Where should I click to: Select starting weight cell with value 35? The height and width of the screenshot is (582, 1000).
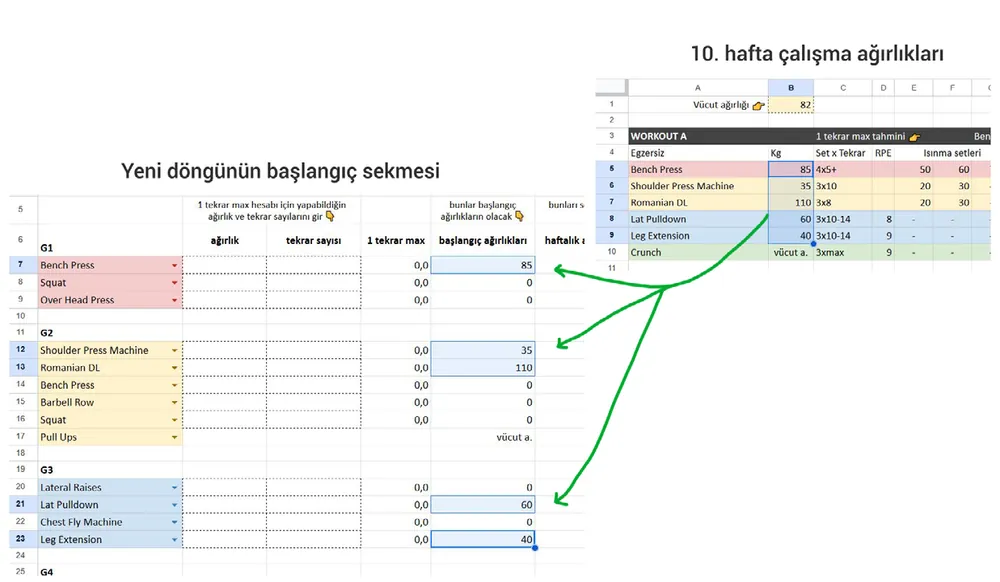pyautogui.click(x=483, y=350)
